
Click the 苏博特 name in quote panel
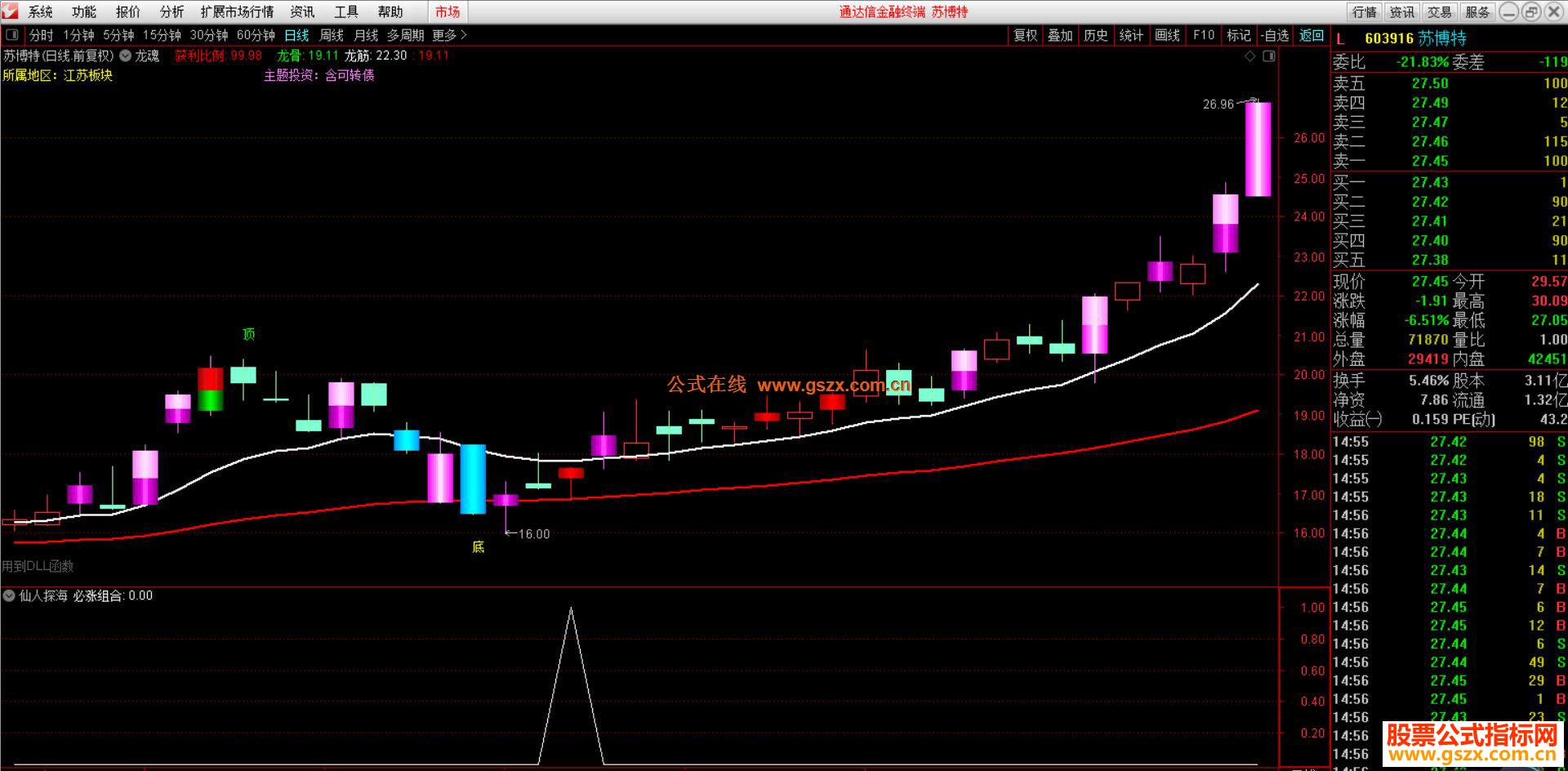[x=1442, y=38]
